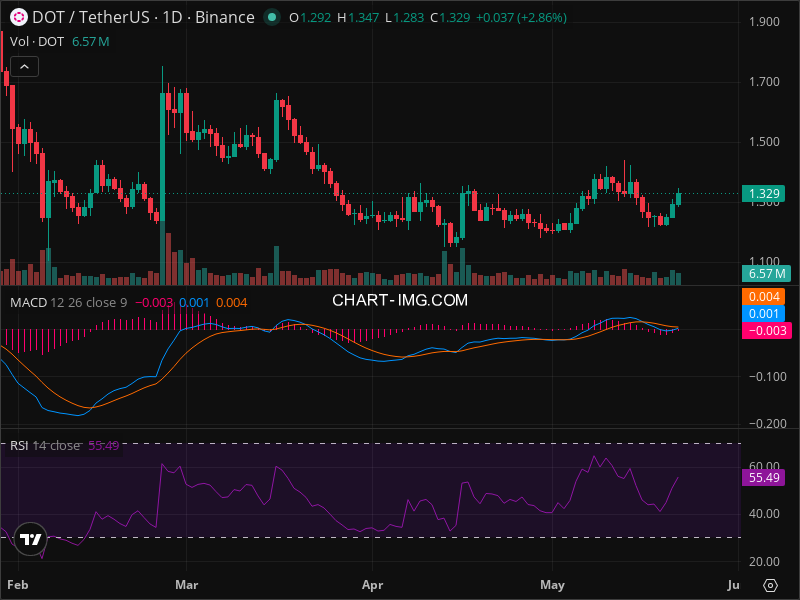
Task: Click the 40.00 RSI axis label
Action: 764,514
